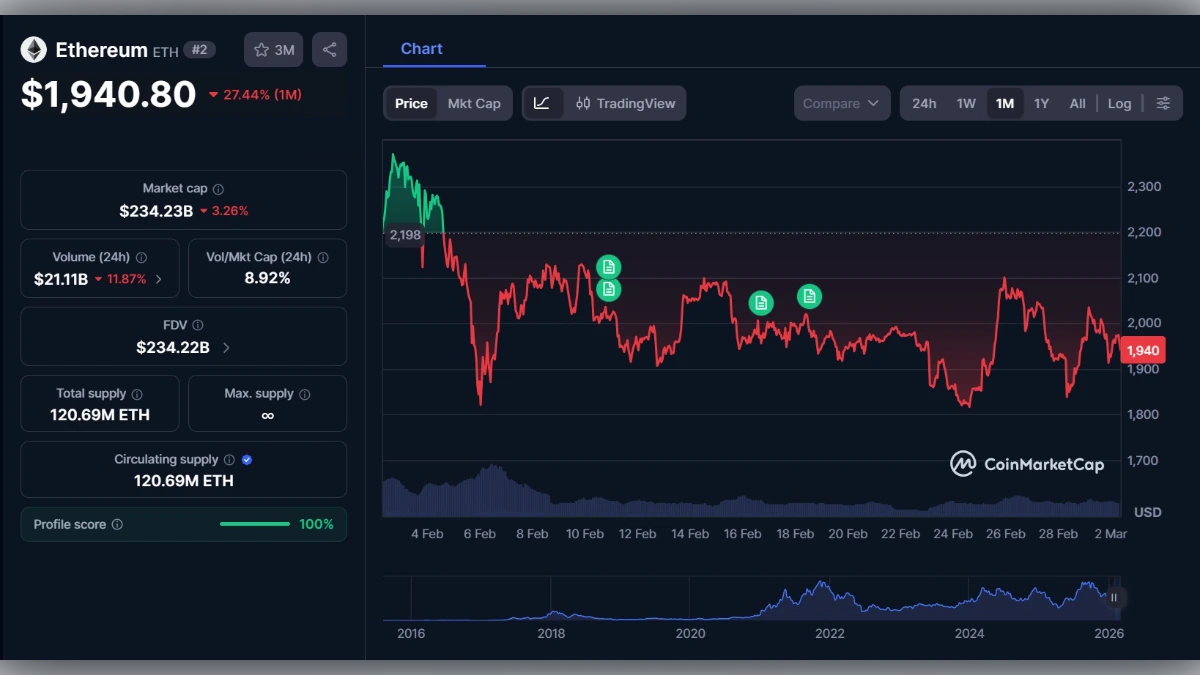Image resolution: width=1200 pixels, height=675 pixels.
Task: Click the Ethereum logo icon
Action: click(x=33, y=49)
